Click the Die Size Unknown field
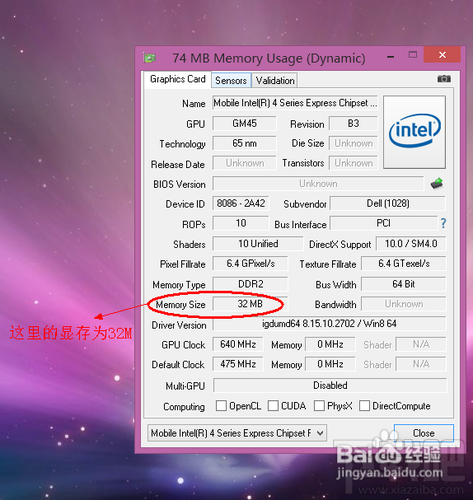473x500 pixels. (353, 143)
